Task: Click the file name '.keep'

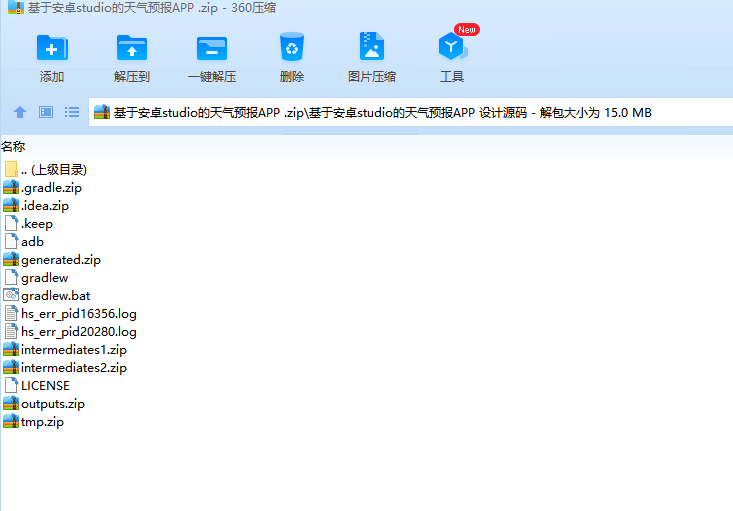Action: point(37,224)
